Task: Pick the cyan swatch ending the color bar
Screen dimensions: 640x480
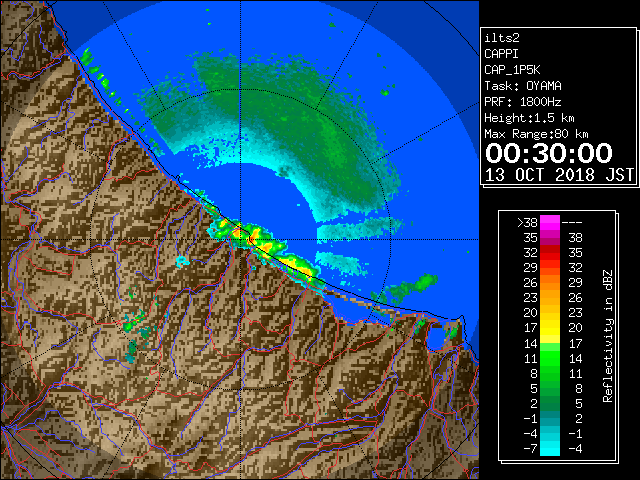Action: coord(550,448)
